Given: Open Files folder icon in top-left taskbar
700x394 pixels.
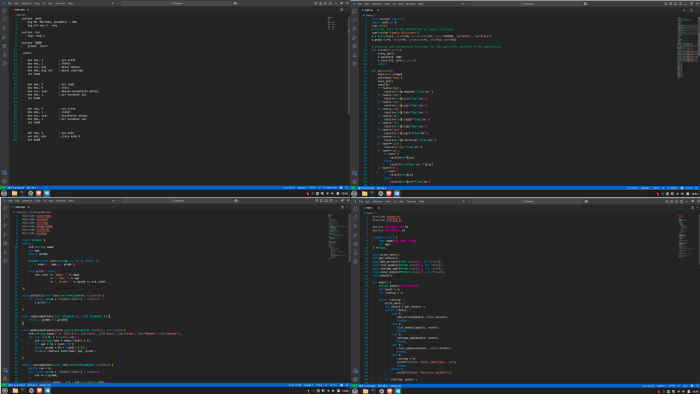Looking at the screenshot, I should pyautogui.click(x=14, y=193).
